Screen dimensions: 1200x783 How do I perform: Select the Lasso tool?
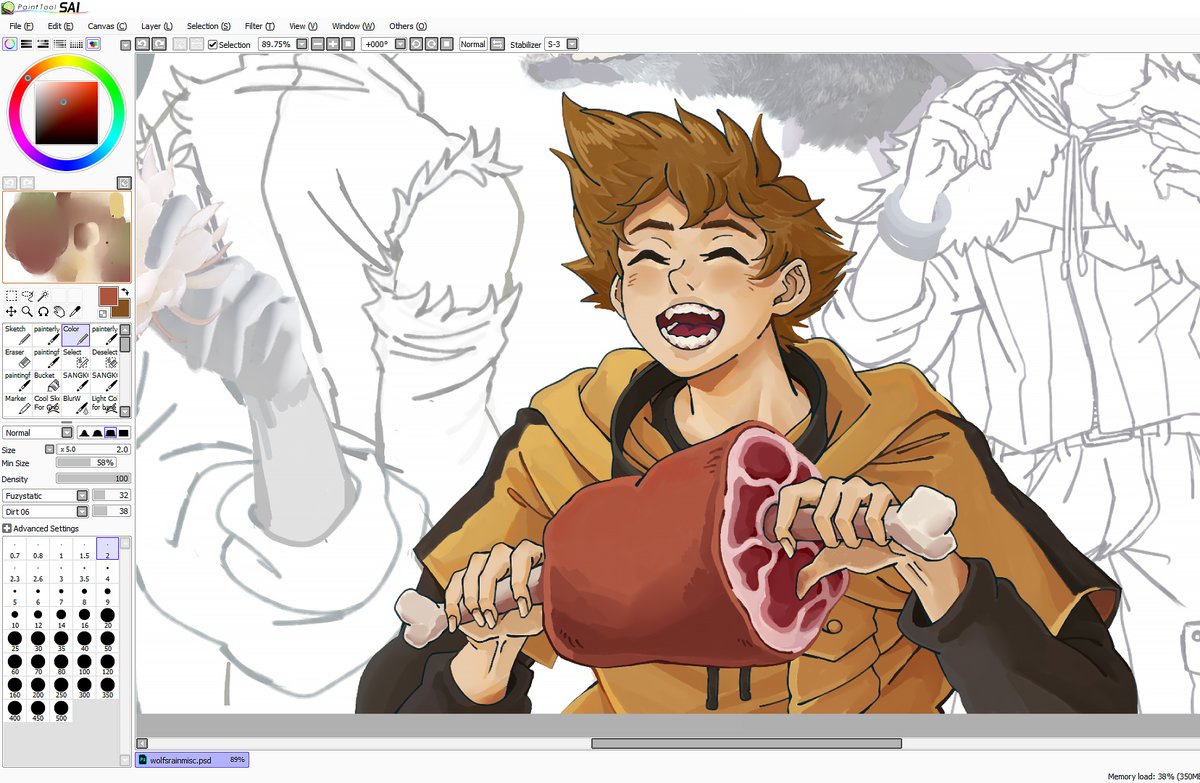[28, 295]
